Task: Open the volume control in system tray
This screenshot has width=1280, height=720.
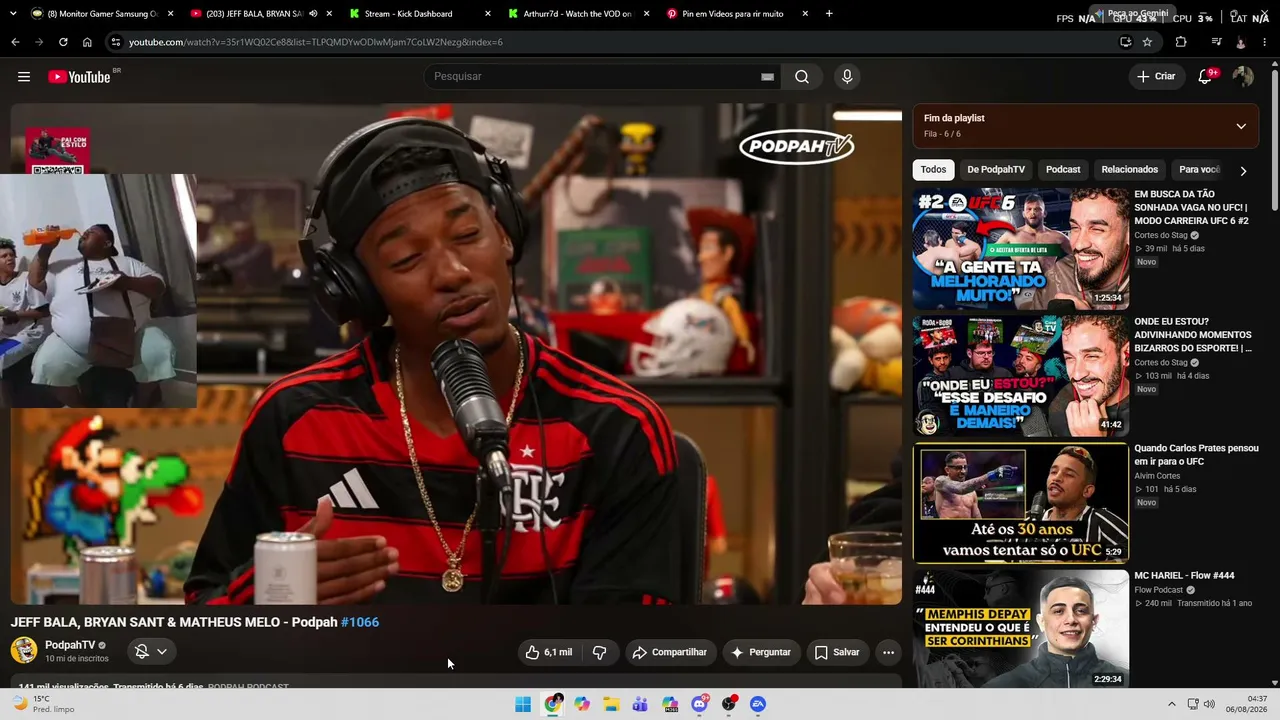Action: [x=1210, y=704]
